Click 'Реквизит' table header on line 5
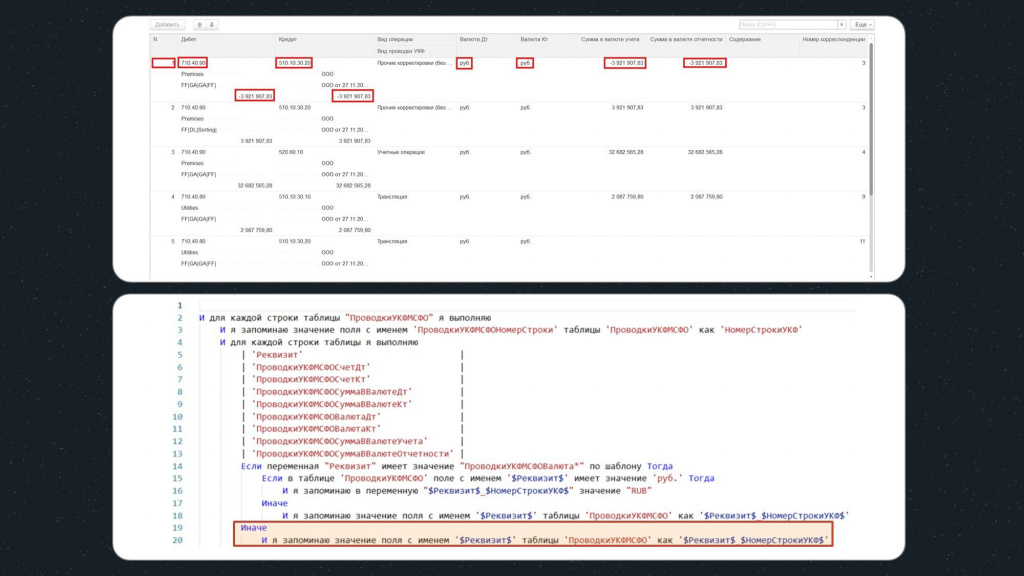Image resolution: width=1024 pixels, height=576 pixels. (x=278, y=355)
